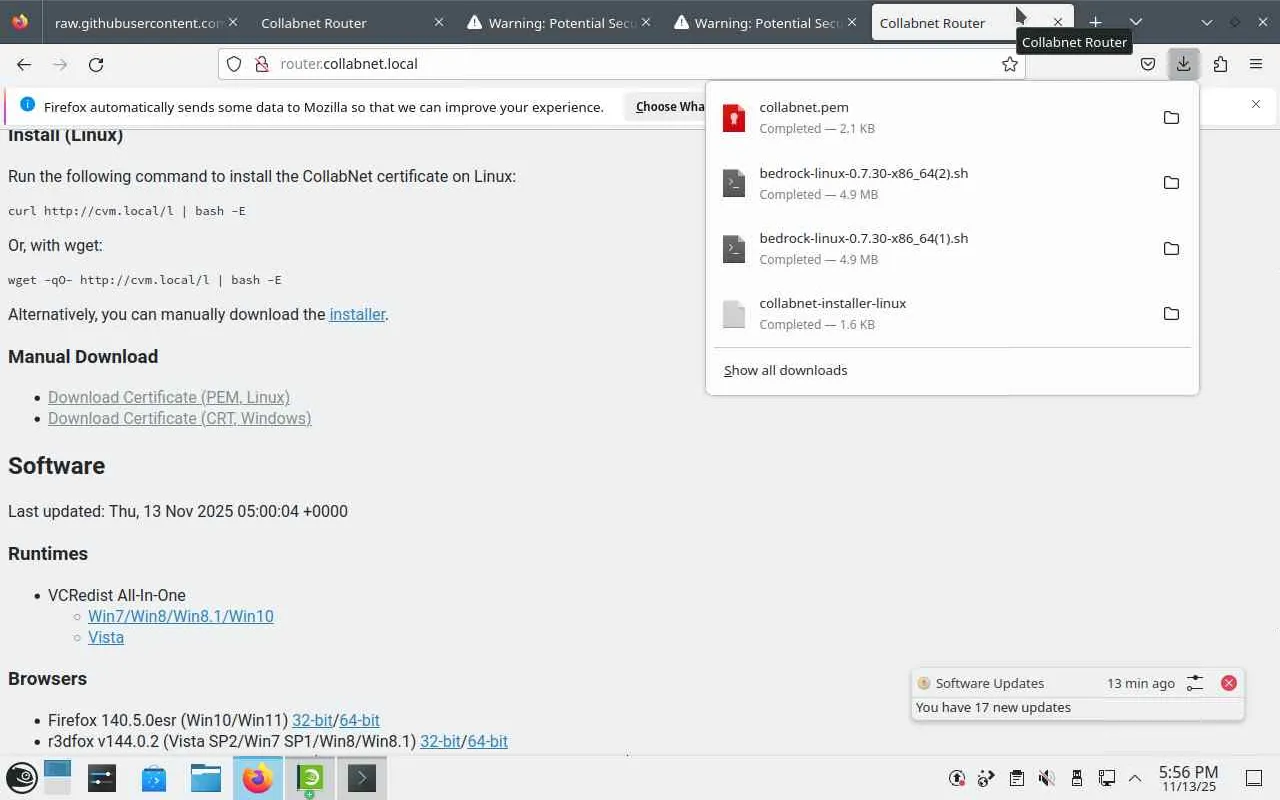This screenshot has width=1280, height=800.
Task: Open the Extensions puzzle-piece icon
Action: 1220,64
